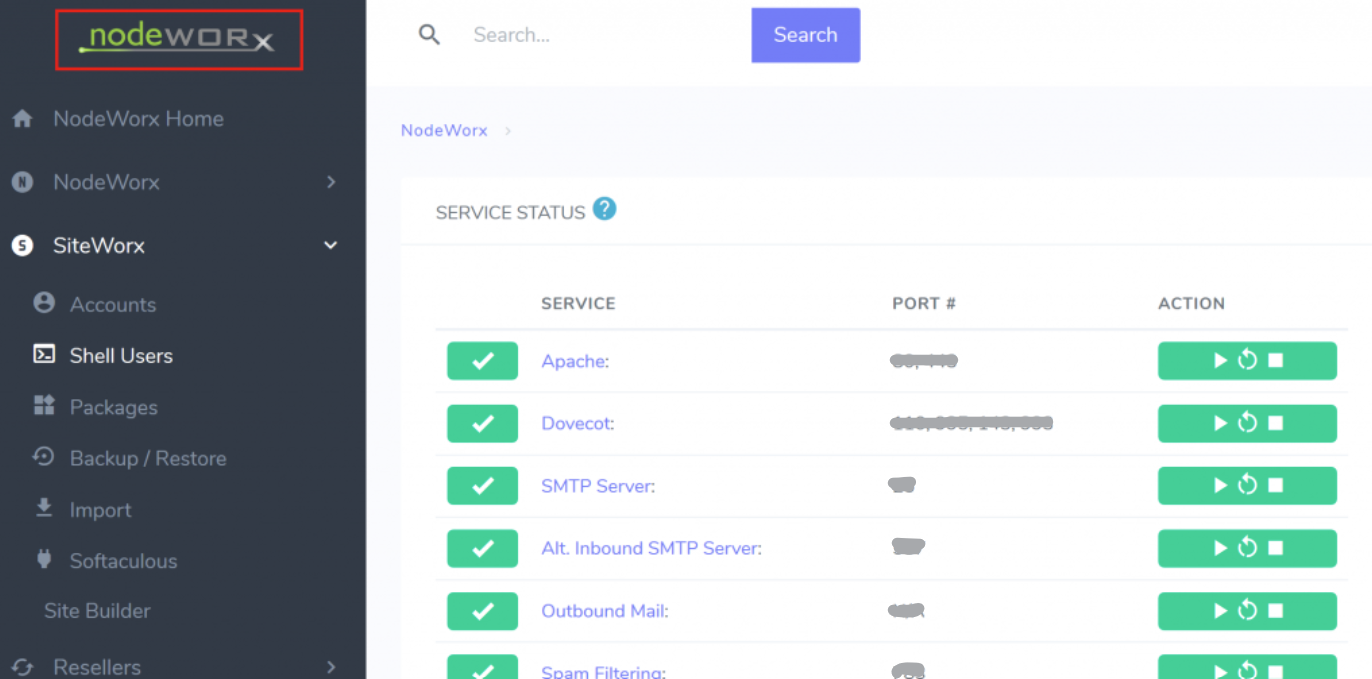Click the N badge icon beside NodeWorx
This screenshot has width=1372, height=679.
click(x=22, y=182)
